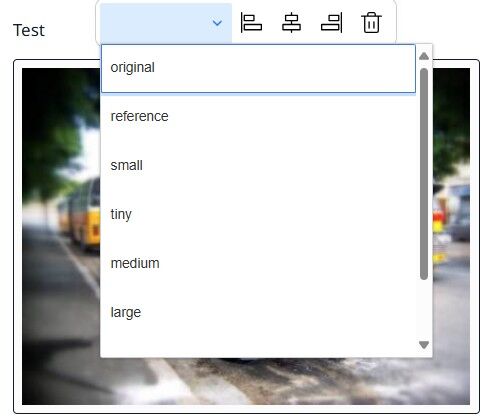
Task: Click the dropdown chevron arrow
Action: coord(217,23)
